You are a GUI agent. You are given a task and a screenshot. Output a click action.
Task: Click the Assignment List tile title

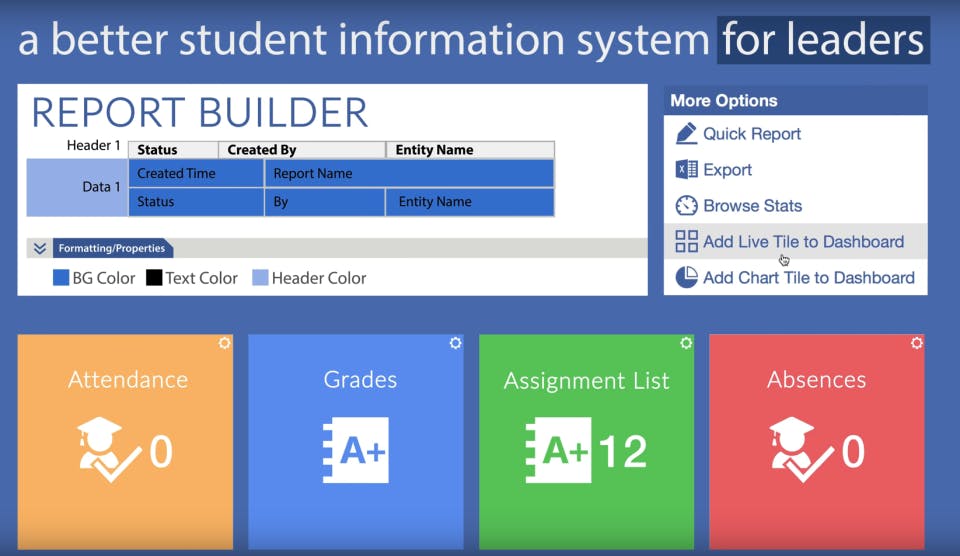[587, 381]
